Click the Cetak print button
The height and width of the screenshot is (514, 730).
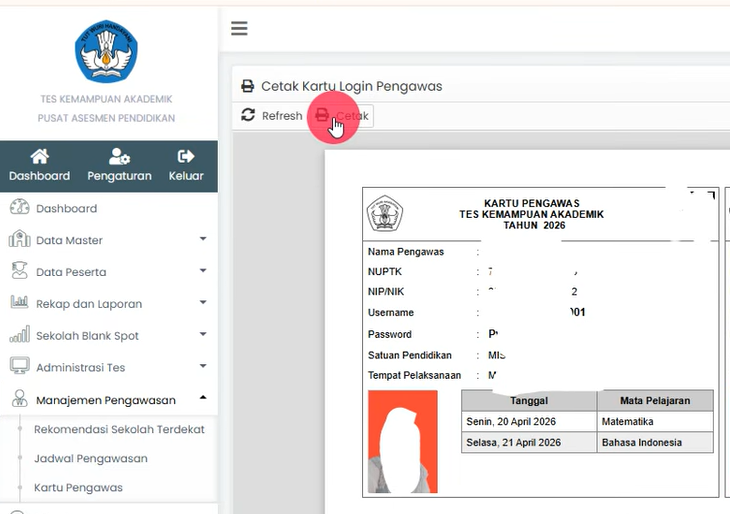342,115
